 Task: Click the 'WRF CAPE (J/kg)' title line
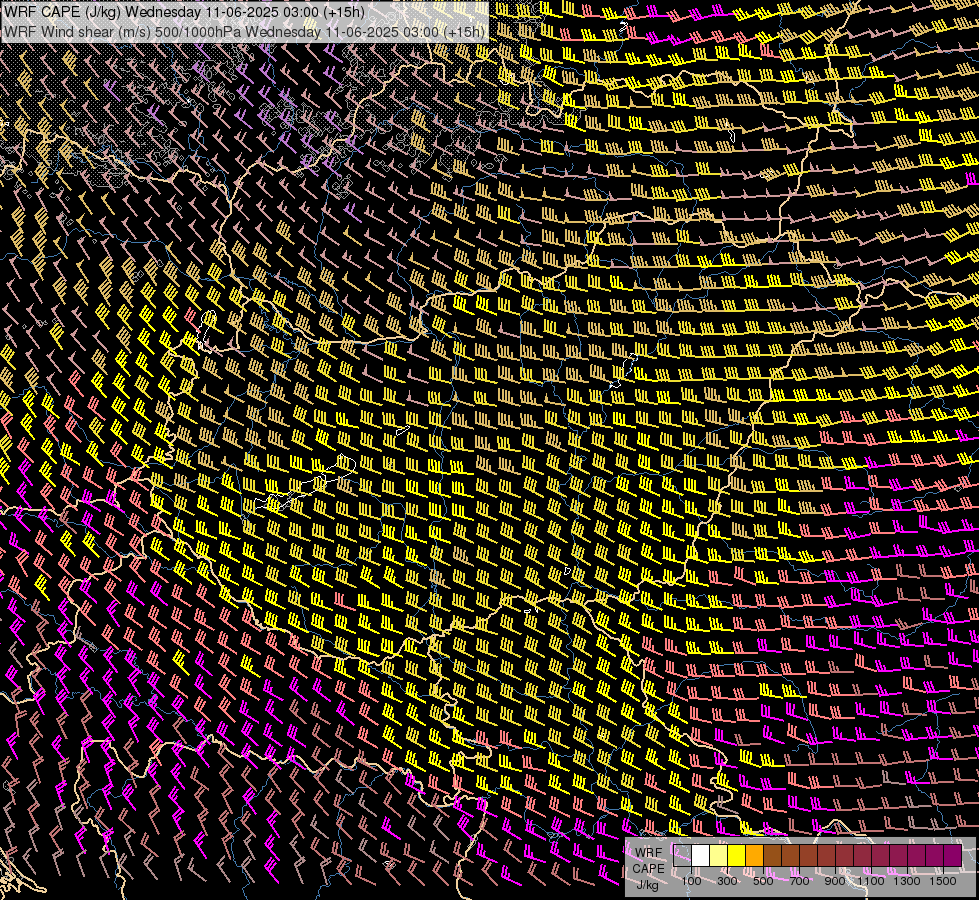click(x=184, y=12)
